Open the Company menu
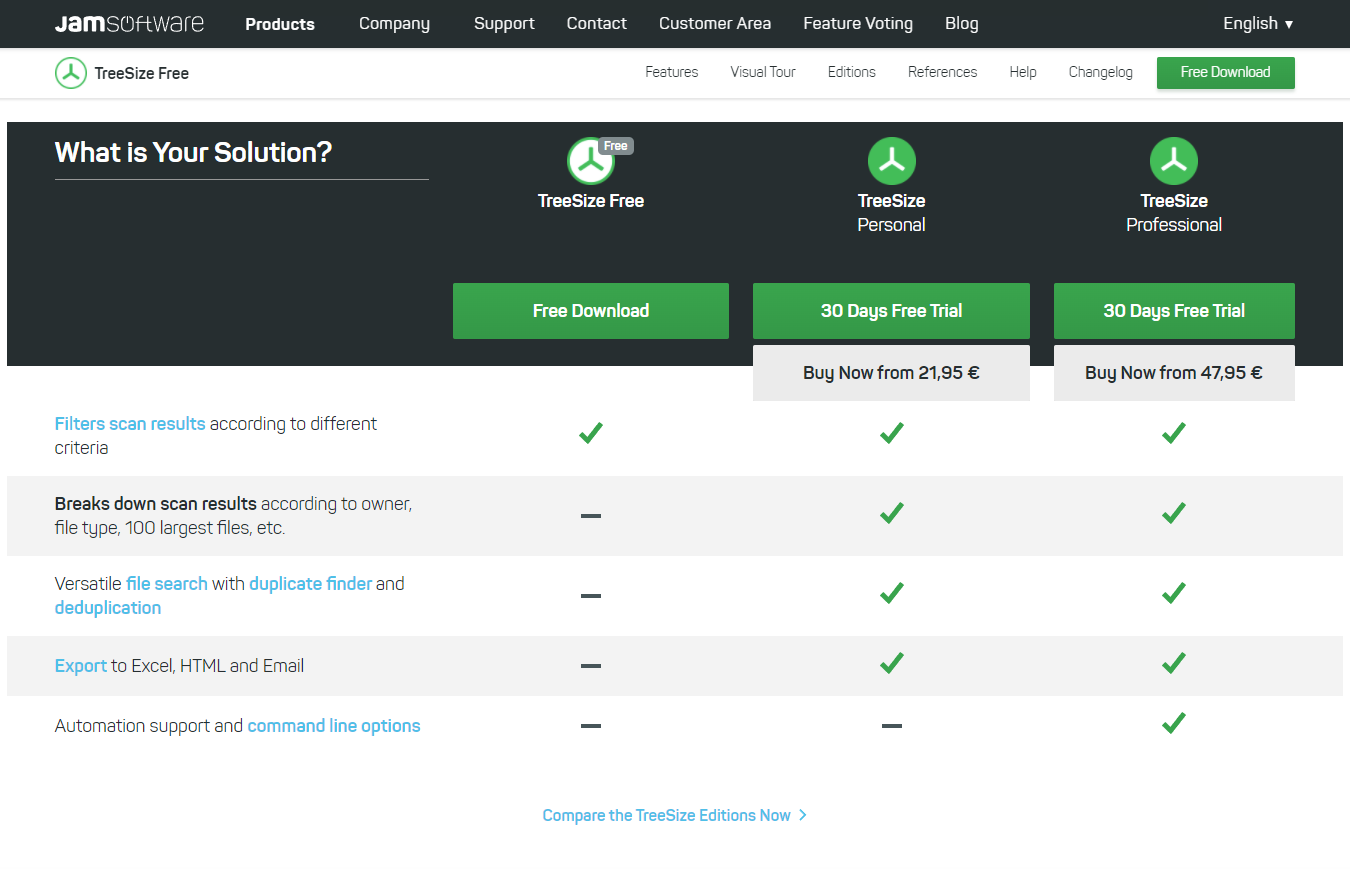Viewport: 1350px width, 869px height. [394, 23]
